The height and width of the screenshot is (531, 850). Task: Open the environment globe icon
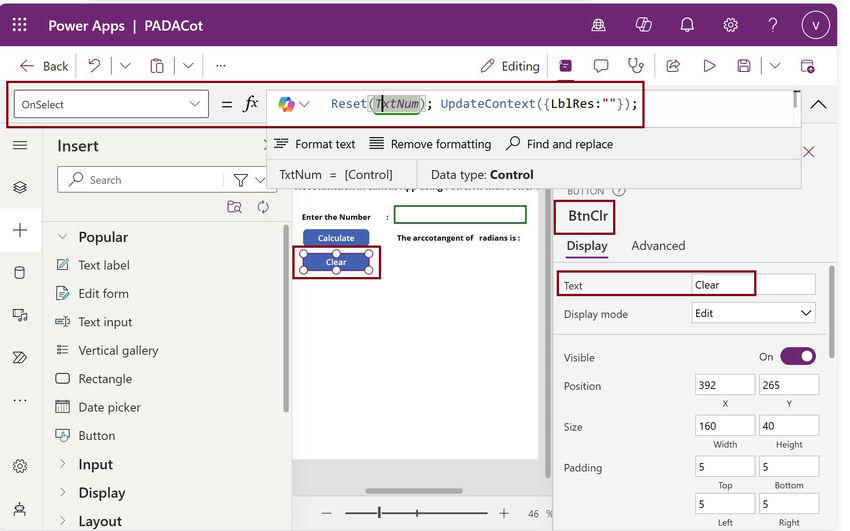598,25
